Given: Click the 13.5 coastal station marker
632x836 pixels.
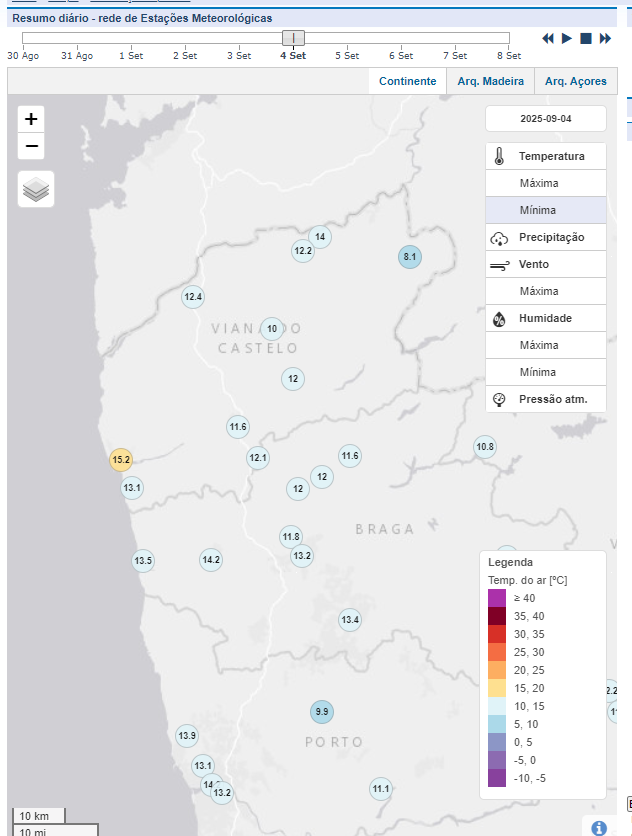Looking at the screenshot, I should [x=143, y=561].
